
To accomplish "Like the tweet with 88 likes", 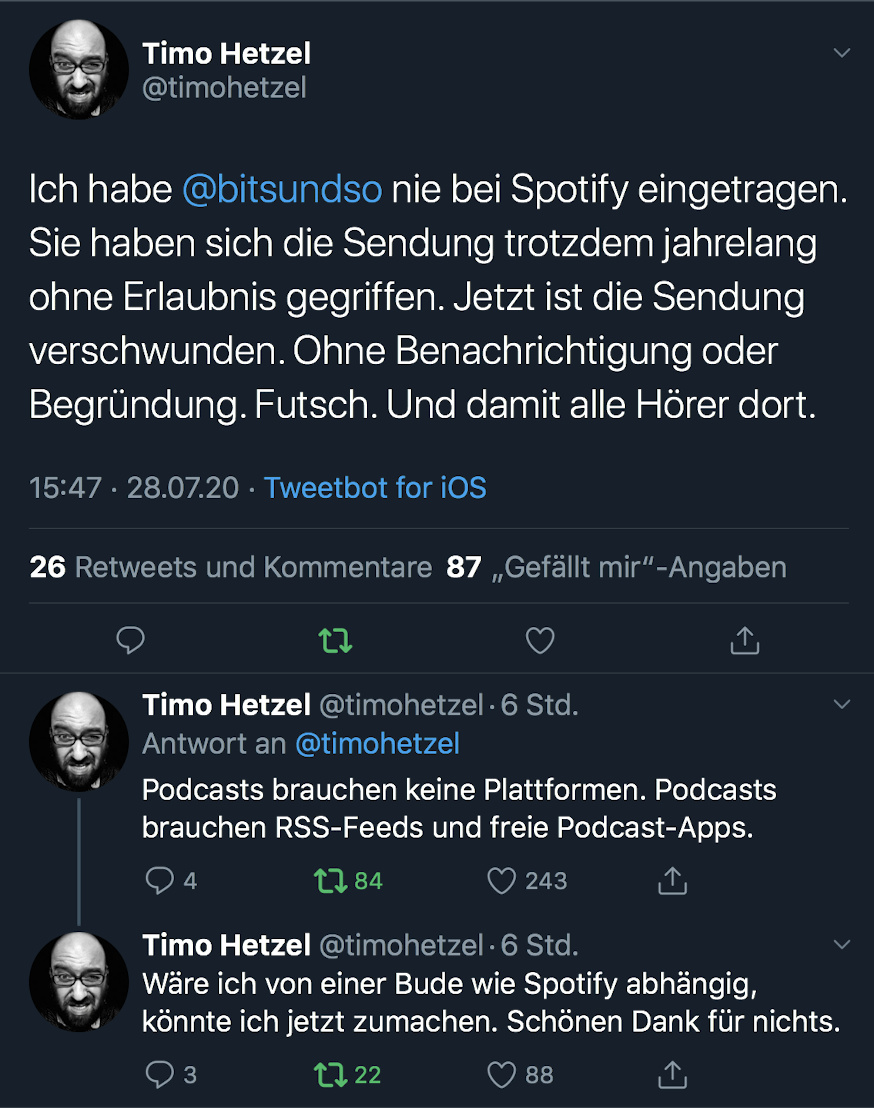I will (500, 1074).
